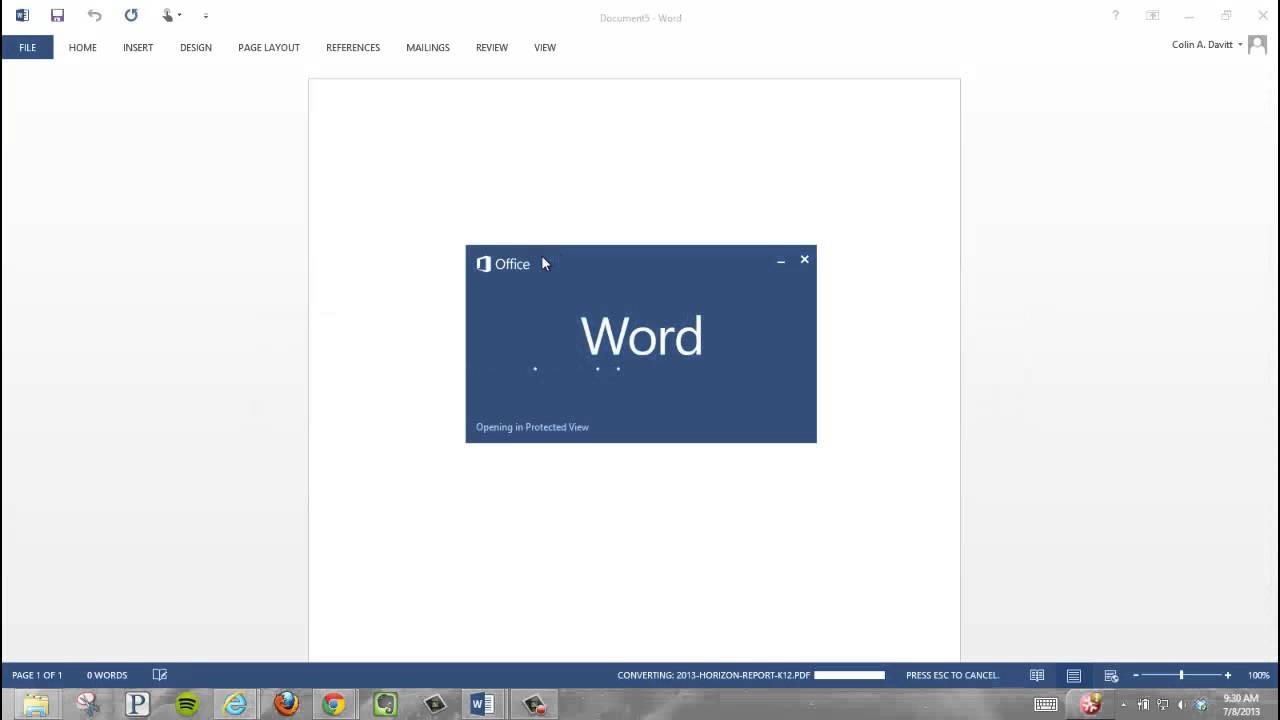Open Evernote from the taskbar

(x=385, y=704)
